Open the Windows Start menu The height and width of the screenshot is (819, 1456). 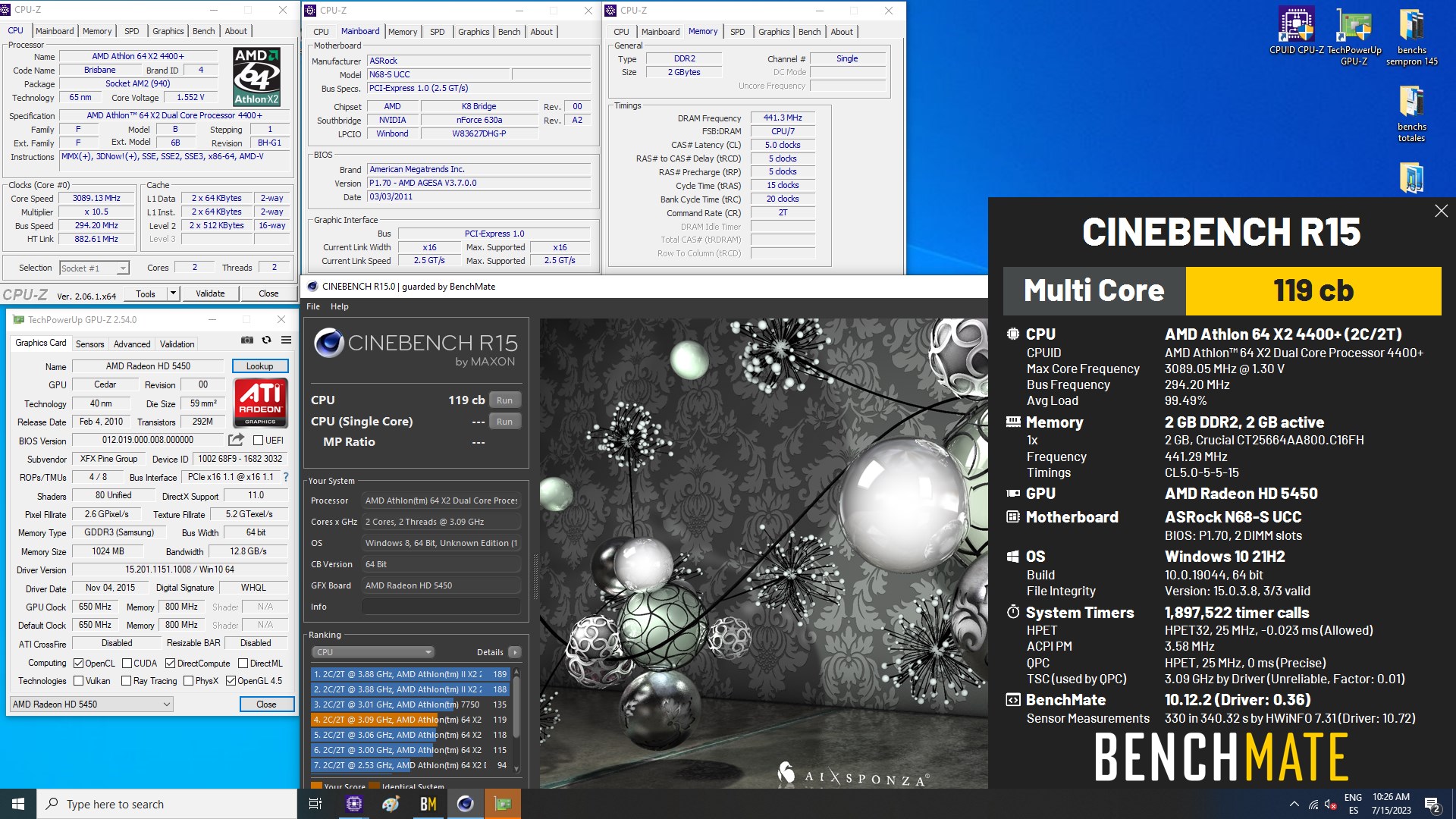pos(18,804)
